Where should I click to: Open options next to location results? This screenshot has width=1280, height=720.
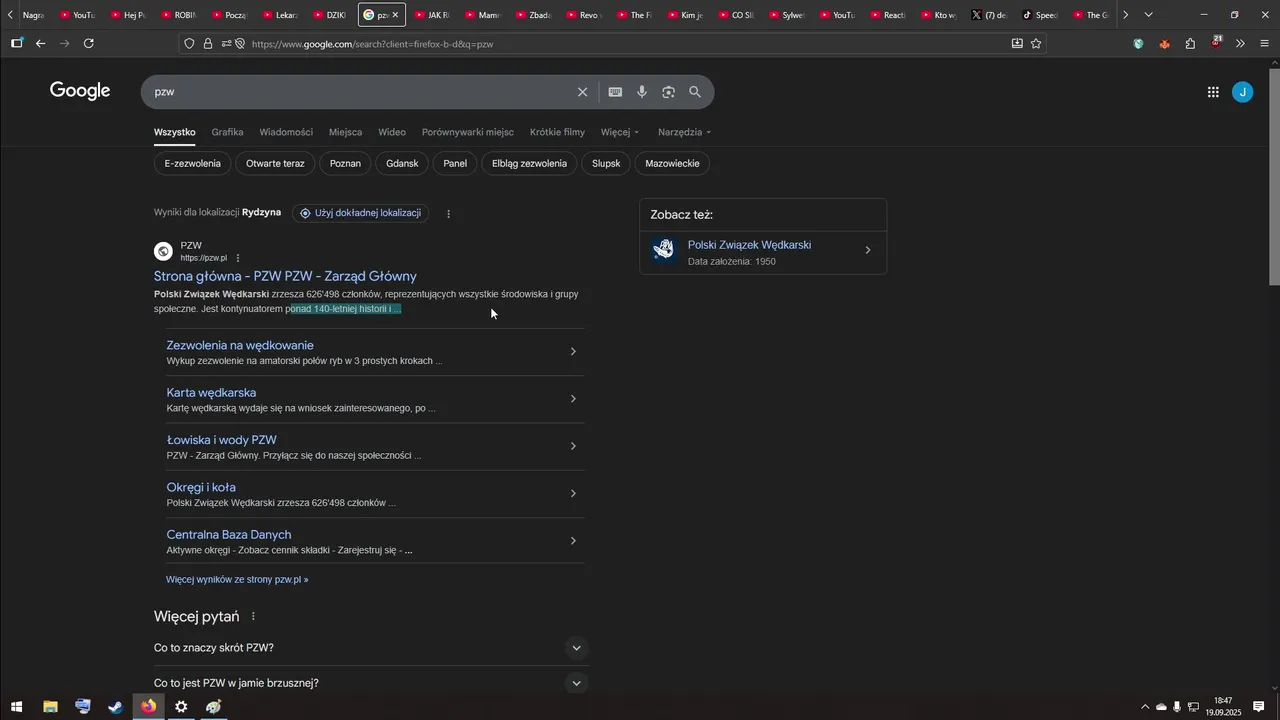pyautogui.click(x=448, y=214)
